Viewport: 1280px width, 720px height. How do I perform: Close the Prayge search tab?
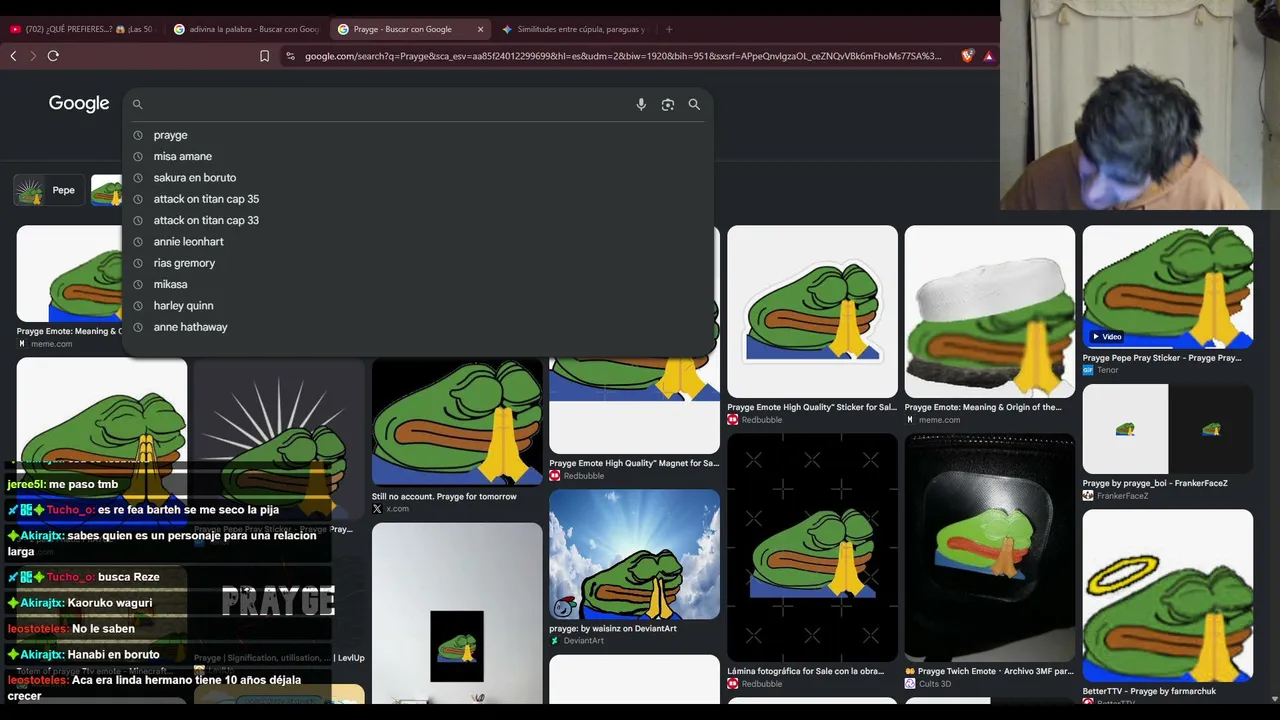coord(480,29)
